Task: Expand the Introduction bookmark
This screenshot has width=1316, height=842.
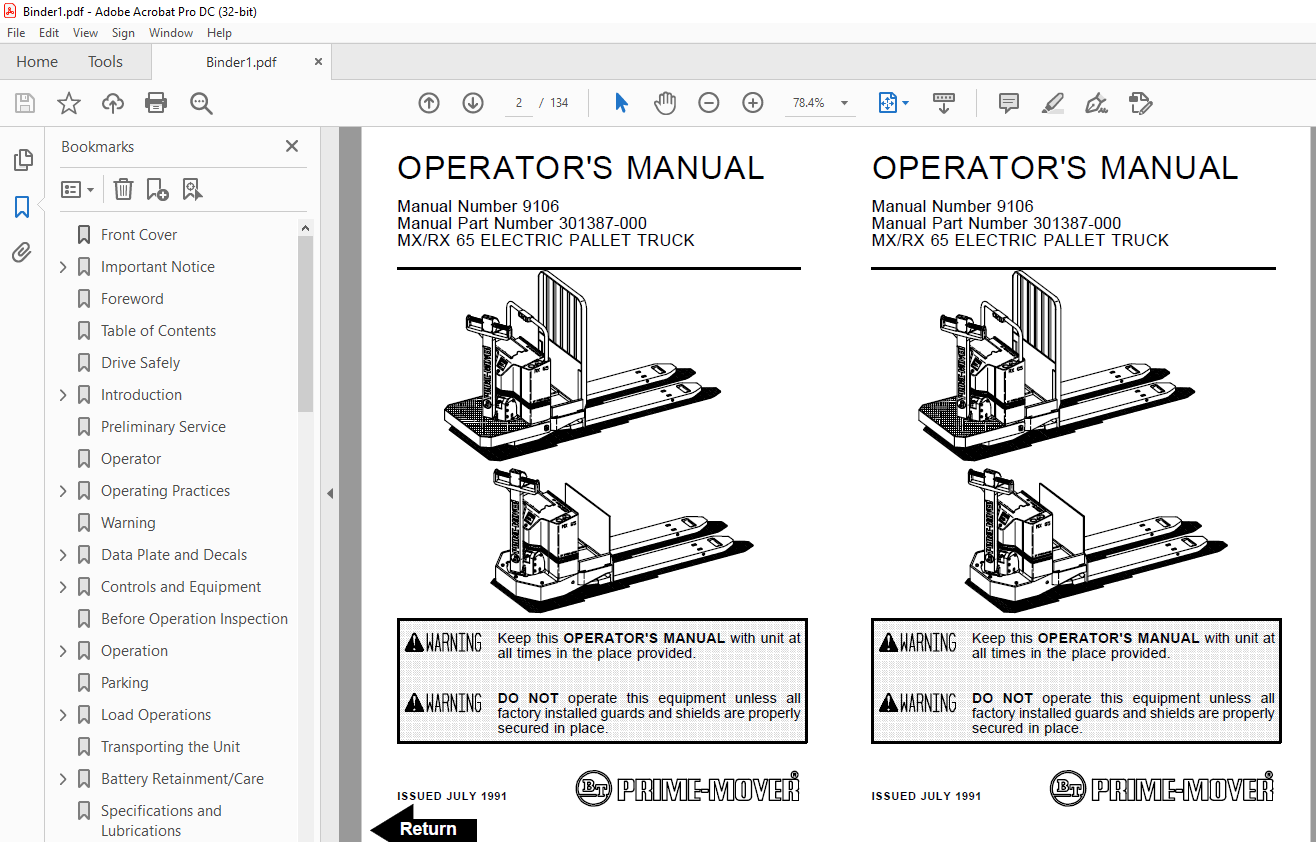Action: pos(63,395)
